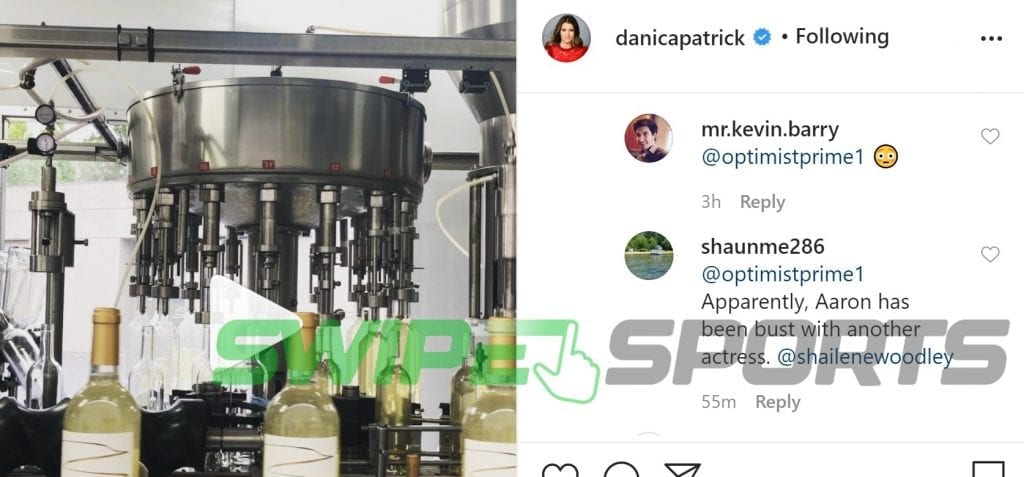Save post with bookmark icon
The width and height of the screenshot is (1024, 477).
tap(988, 469)
